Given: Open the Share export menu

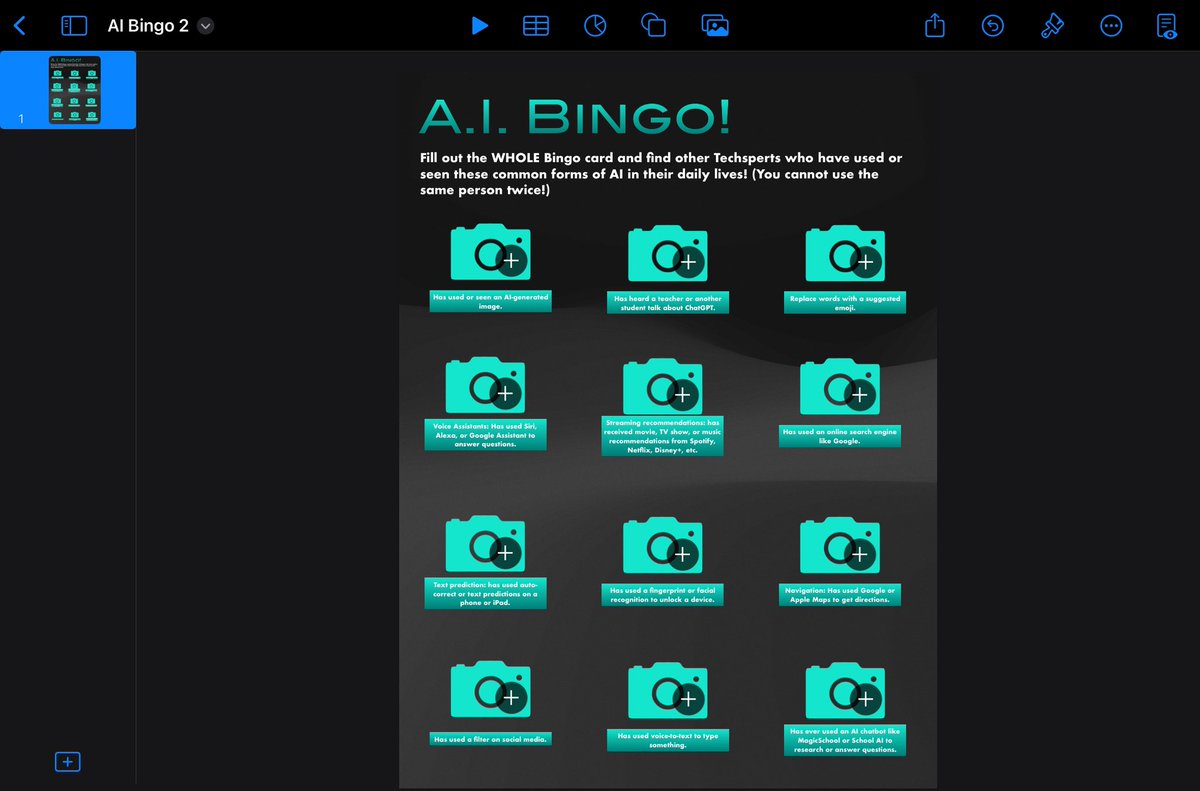Looking at the screenshot, I should click(x=934, y=25).
